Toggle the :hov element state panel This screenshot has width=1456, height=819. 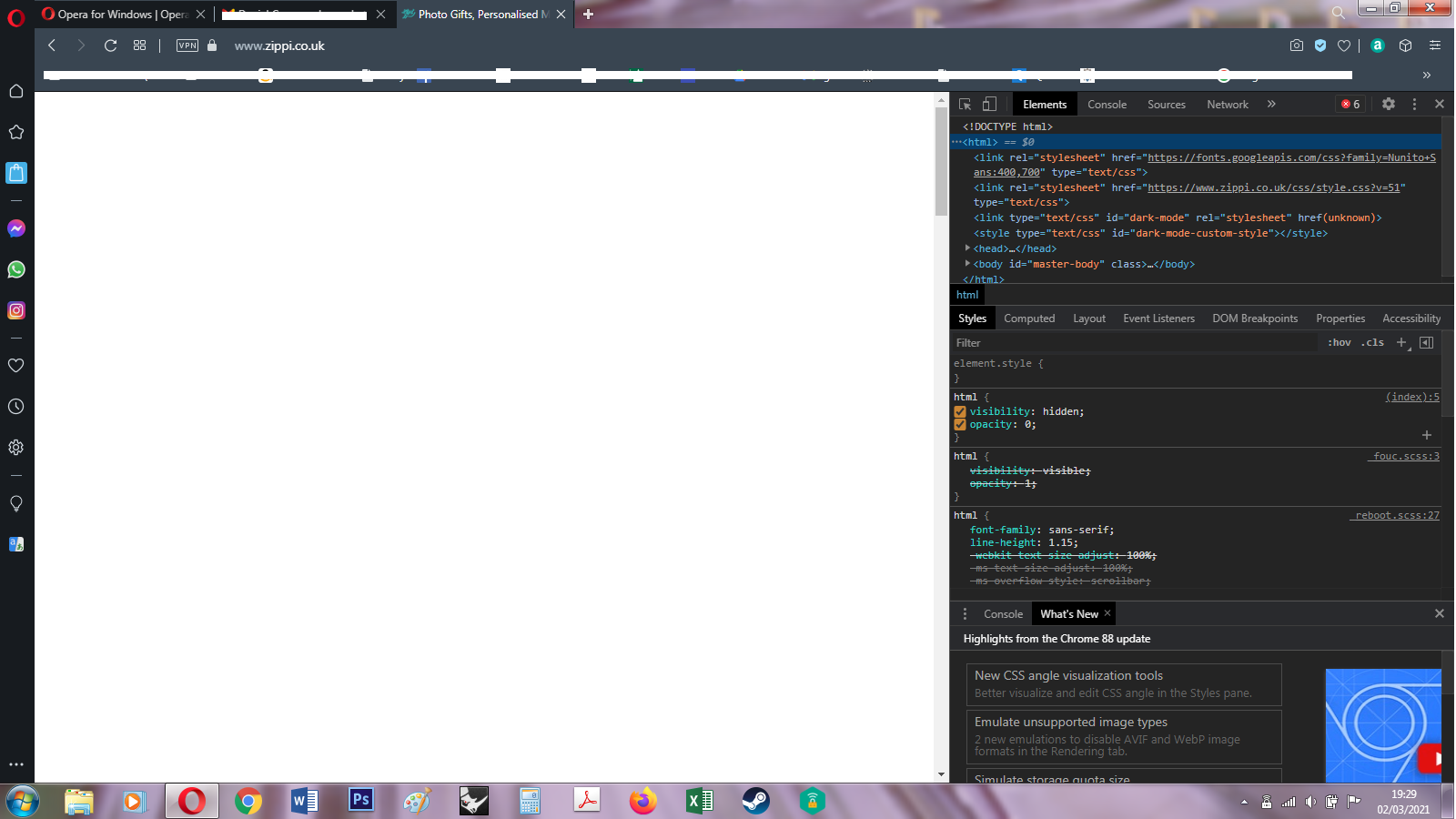[x=1340, y=343]
